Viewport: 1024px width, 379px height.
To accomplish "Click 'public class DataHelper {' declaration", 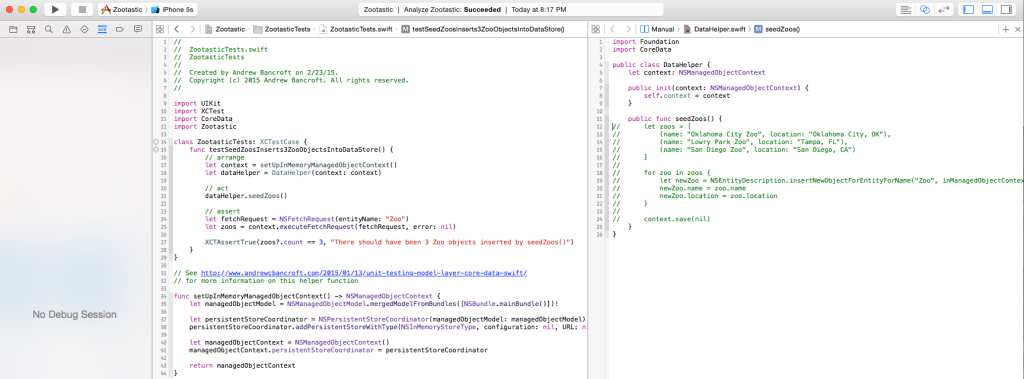I will (662, 65).
